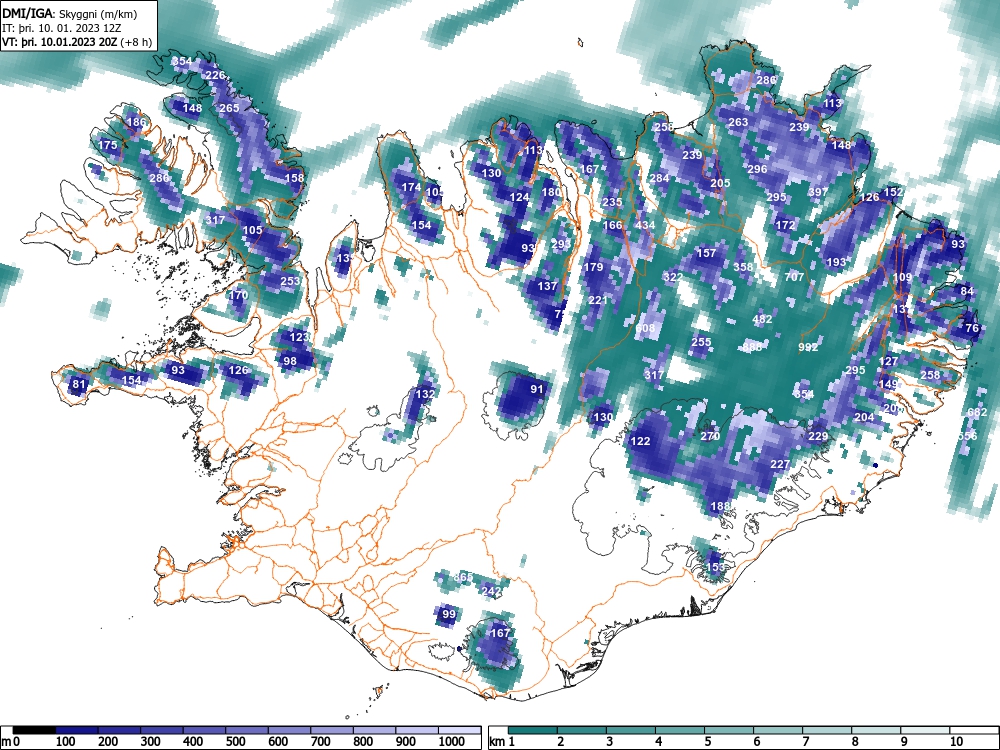Click the 354 visibility value on the map
Image resolution: width=1000 pixels, height=750 pixels.
click(x=182, y=61)
